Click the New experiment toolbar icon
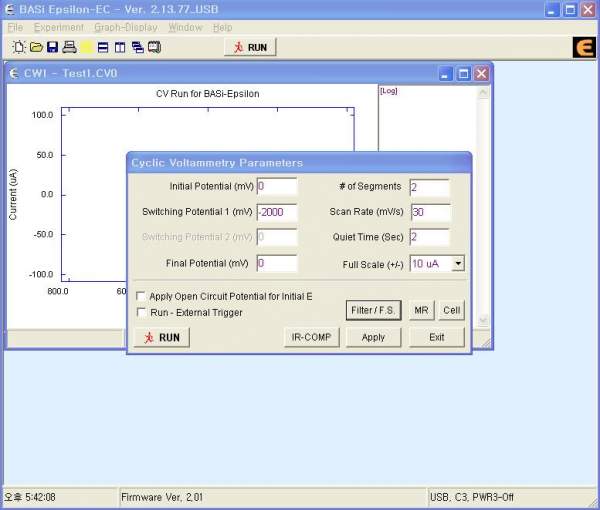The image size is (600, 510). (x=18, y=47)
